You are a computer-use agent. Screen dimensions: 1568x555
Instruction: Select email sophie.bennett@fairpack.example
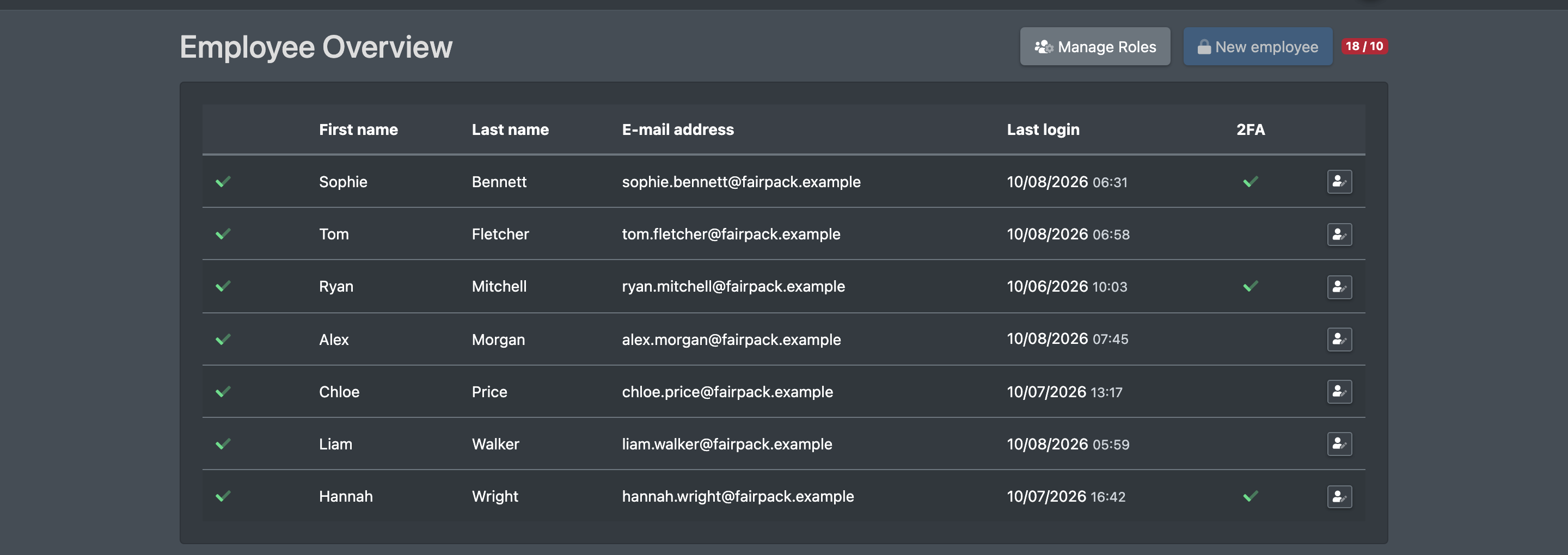point(741,182)
